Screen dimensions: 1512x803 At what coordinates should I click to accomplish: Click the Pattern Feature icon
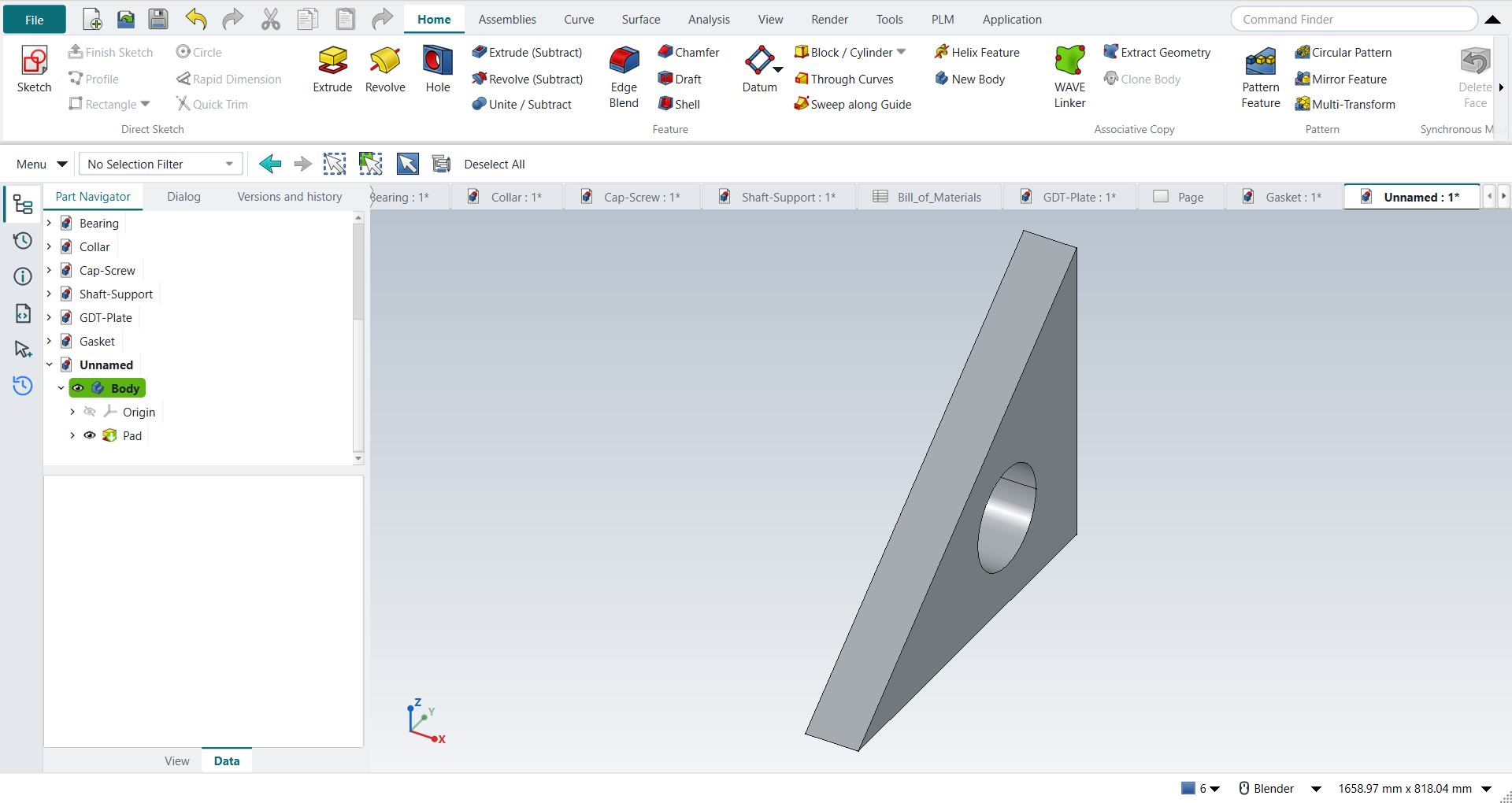pos(1261,77)
